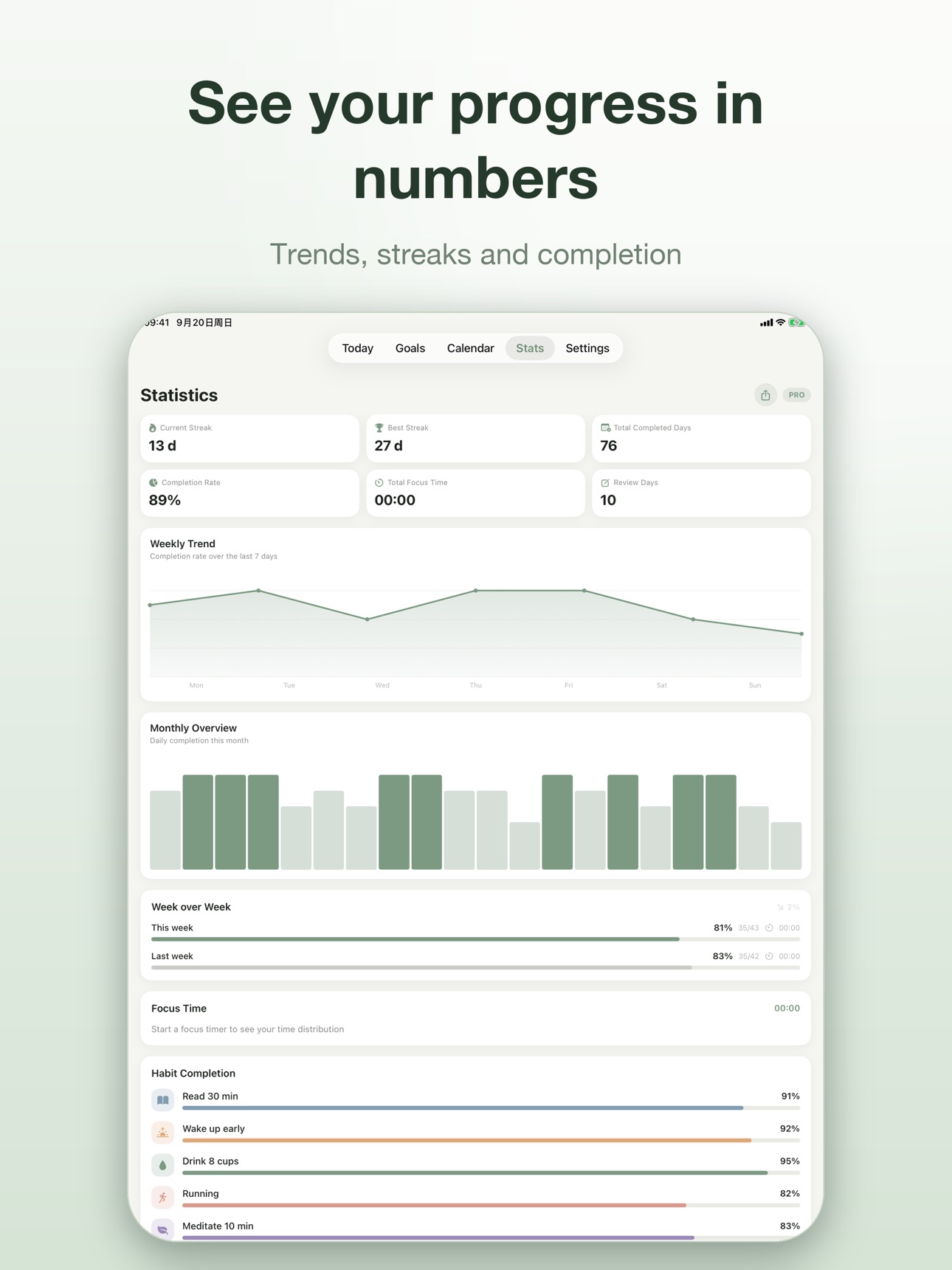Tap the Drink 8 cups droplet icon
The height and width of the screenshot is (1270, 952).
click(163, 1165)
